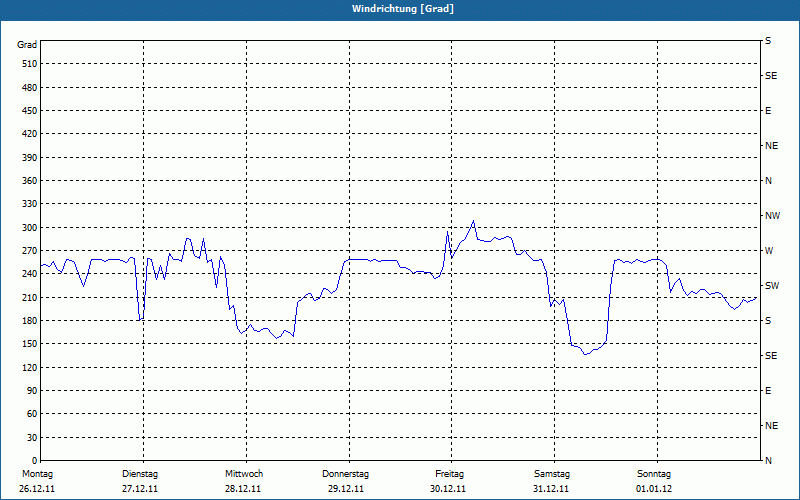This screenshot has height=500, width=800.
Task: Click the "W" compass label
Action: (769, 251)
